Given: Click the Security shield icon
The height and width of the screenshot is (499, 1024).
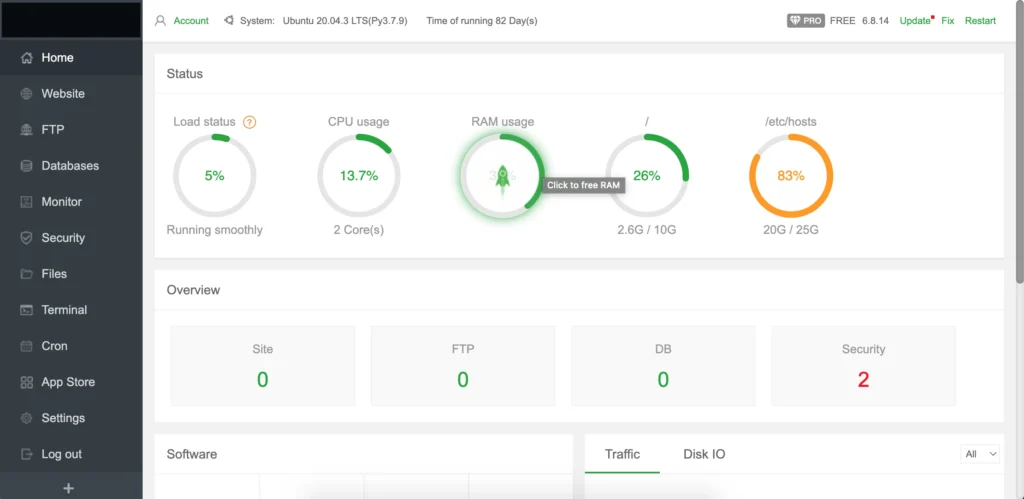Looking at the screenshot, I should coord(26,238).
